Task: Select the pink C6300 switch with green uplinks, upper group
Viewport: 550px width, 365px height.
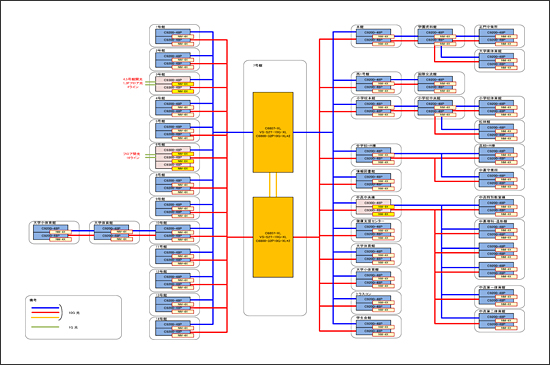Action: click(173, 80)
